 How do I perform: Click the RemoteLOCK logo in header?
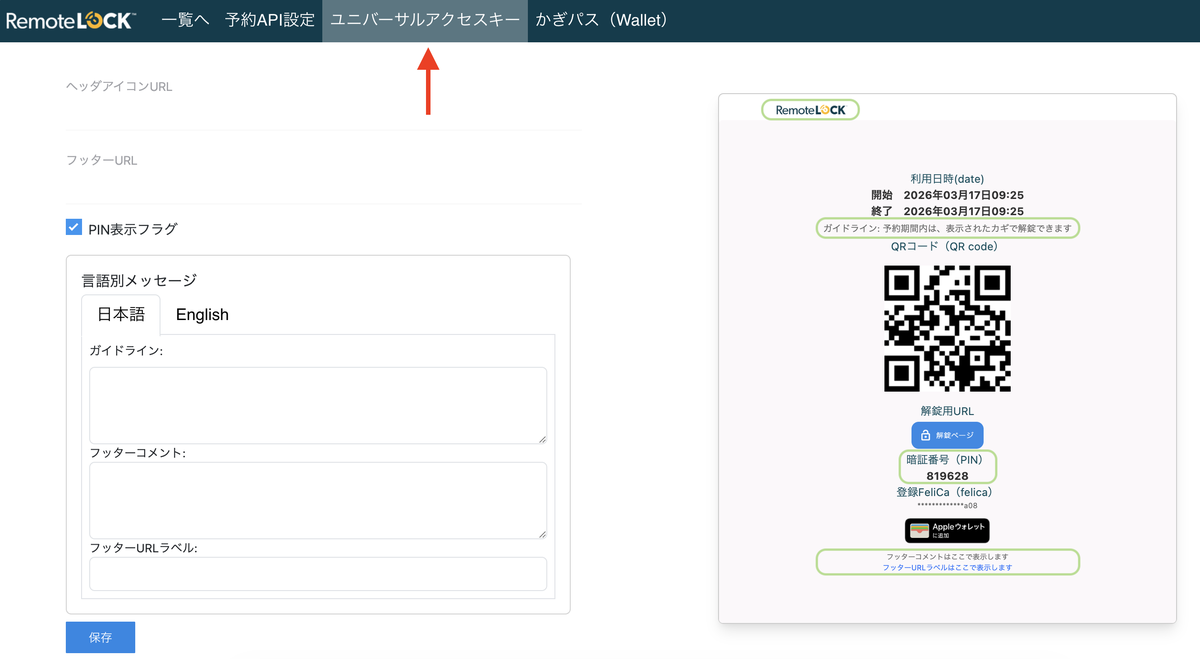click(x=69, y=20)
